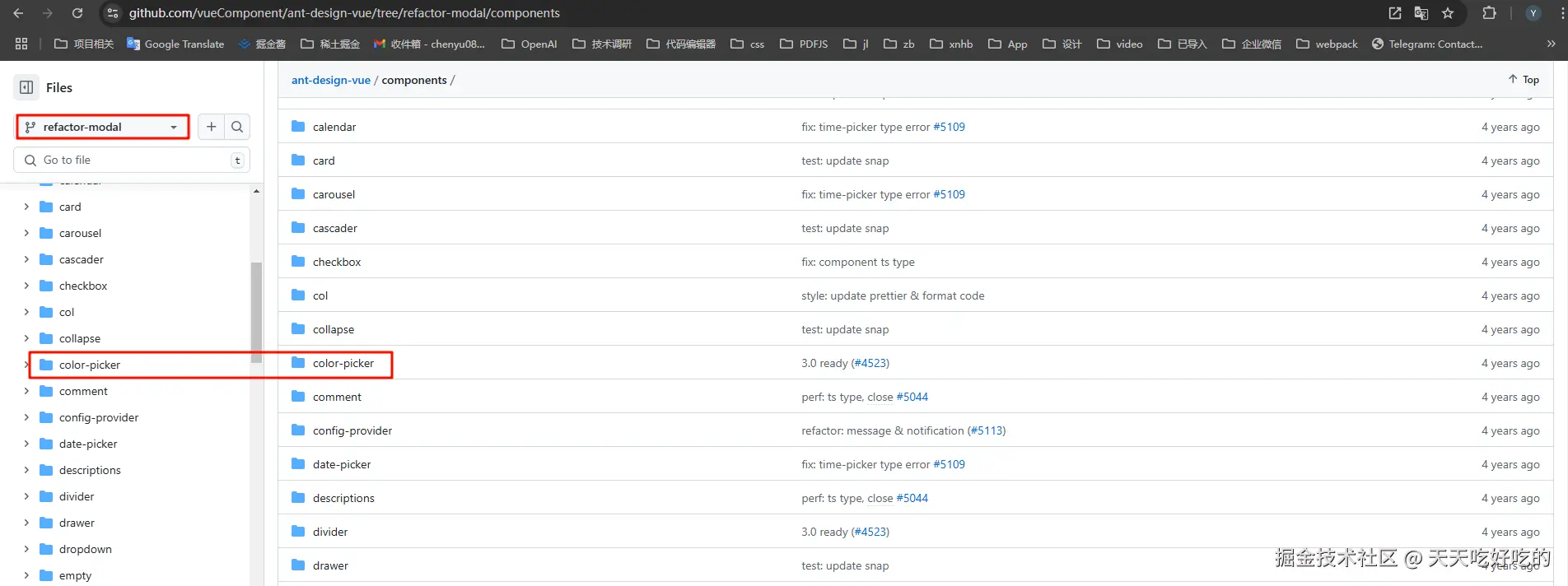Open the apps grid in bookmarks bar
The height and width of the screenshot is (586, 1568).
21,44
